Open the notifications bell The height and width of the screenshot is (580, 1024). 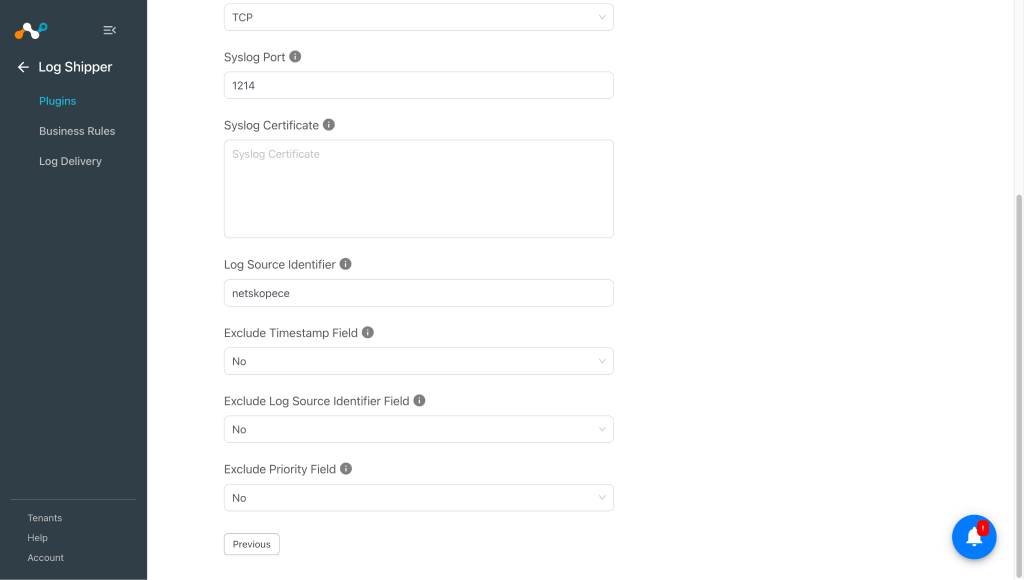coord(974,537)
